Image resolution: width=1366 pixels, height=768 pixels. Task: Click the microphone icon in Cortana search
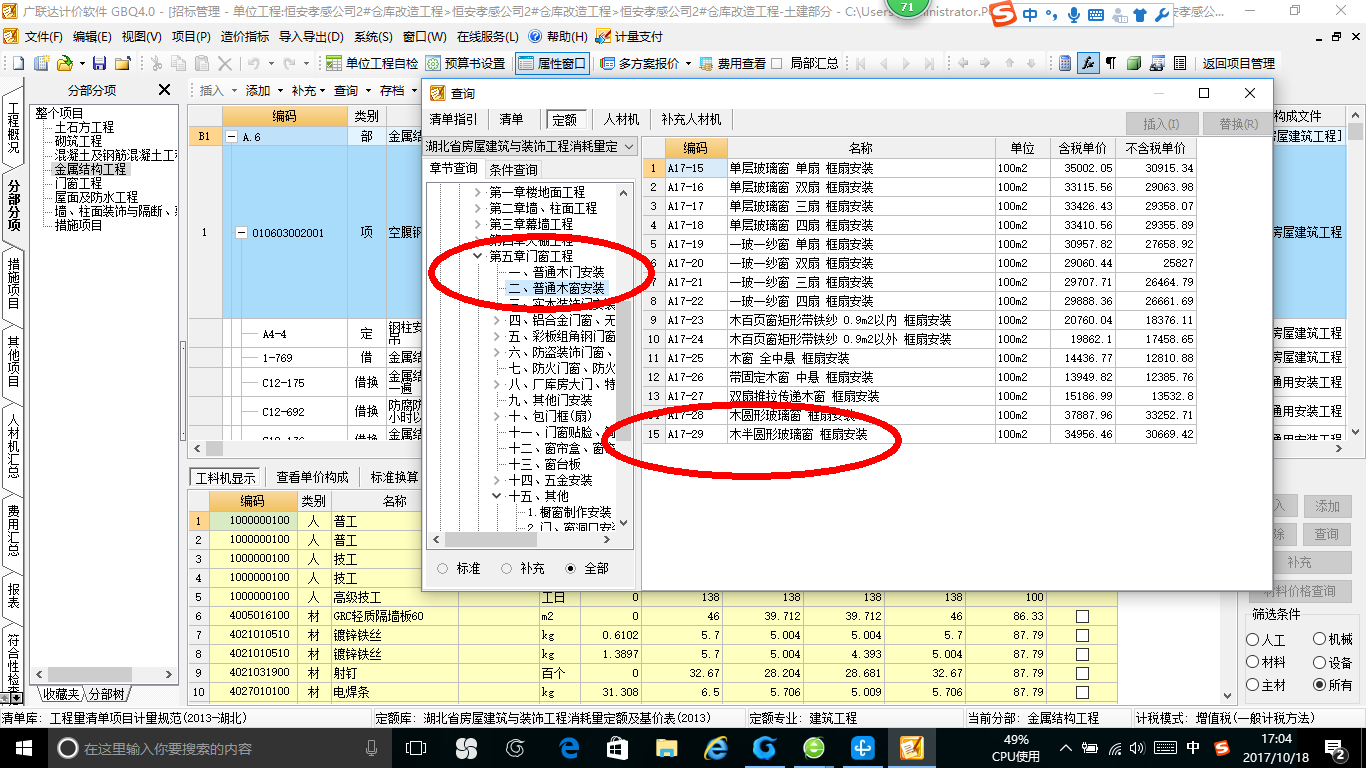click(x=372, y=747)
